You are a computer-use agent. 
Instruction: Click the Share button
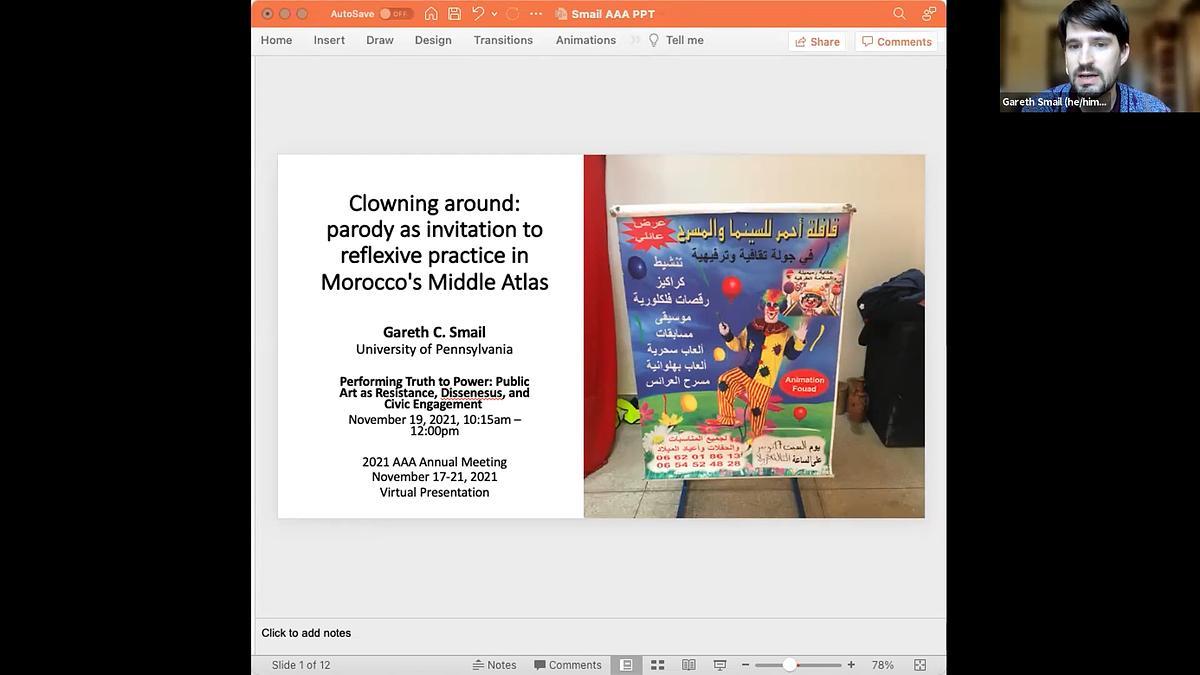point(817,42)
